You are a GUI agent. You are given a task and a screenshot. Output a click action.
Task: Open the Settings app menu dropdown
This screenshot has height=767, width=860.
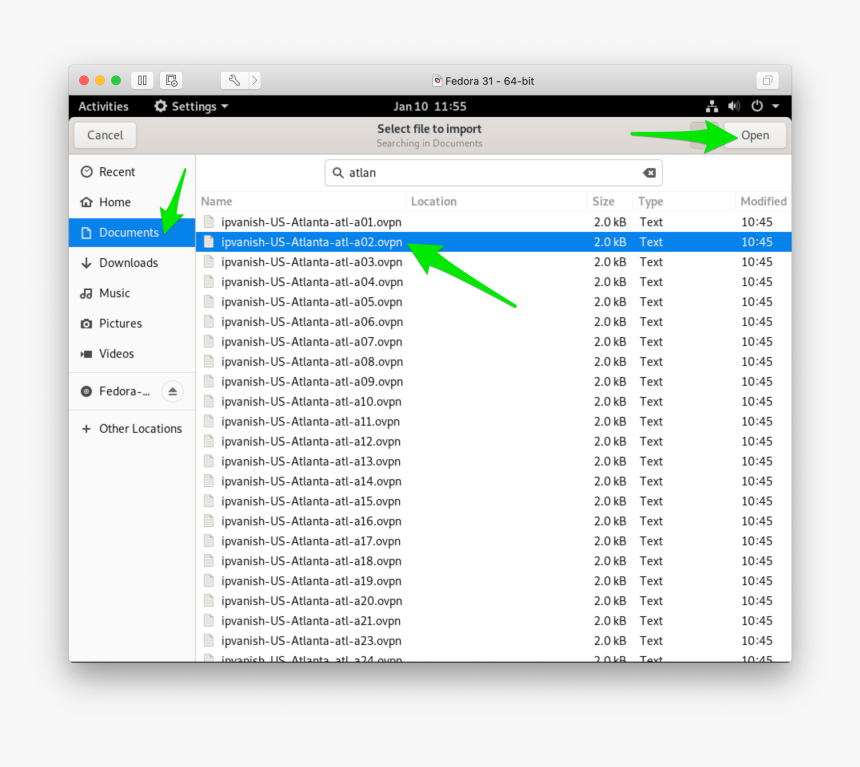pos(191,107)
